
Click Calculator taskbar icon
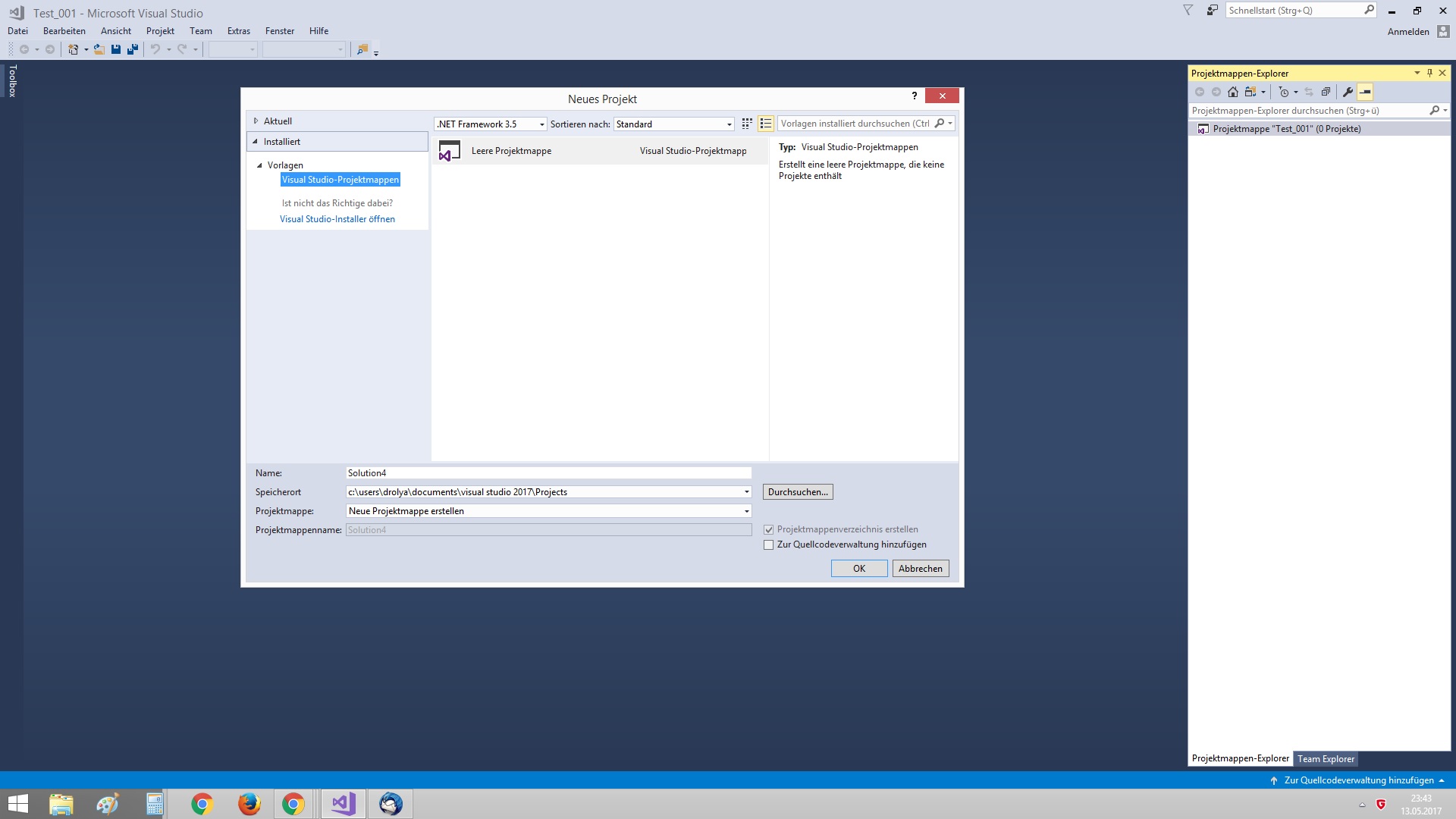tap(155, 804)
